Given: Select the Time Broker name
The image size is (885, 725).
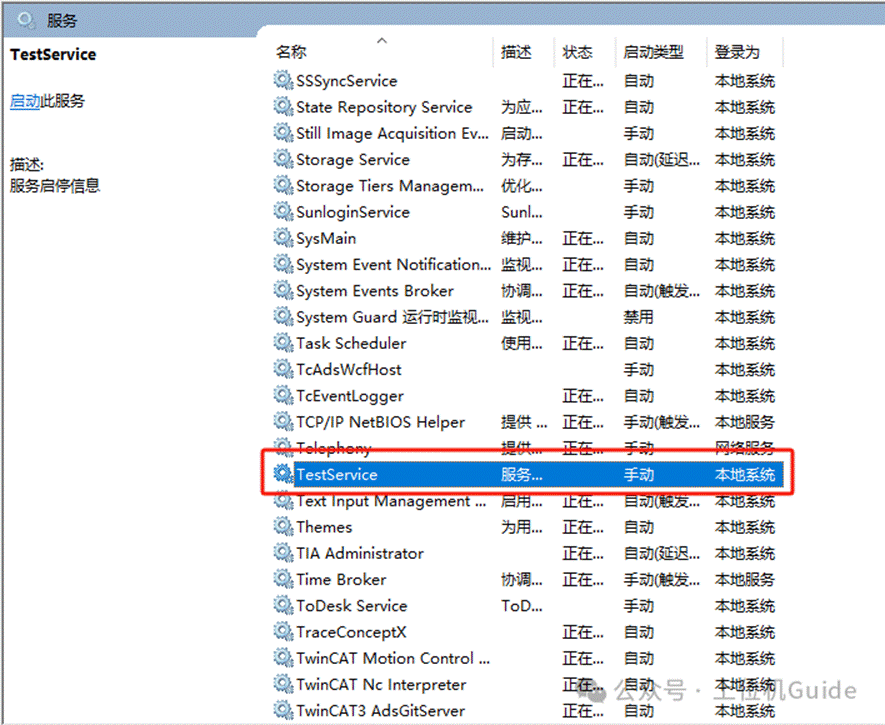Looking at the screenshot, I should [x=341, y=579].
